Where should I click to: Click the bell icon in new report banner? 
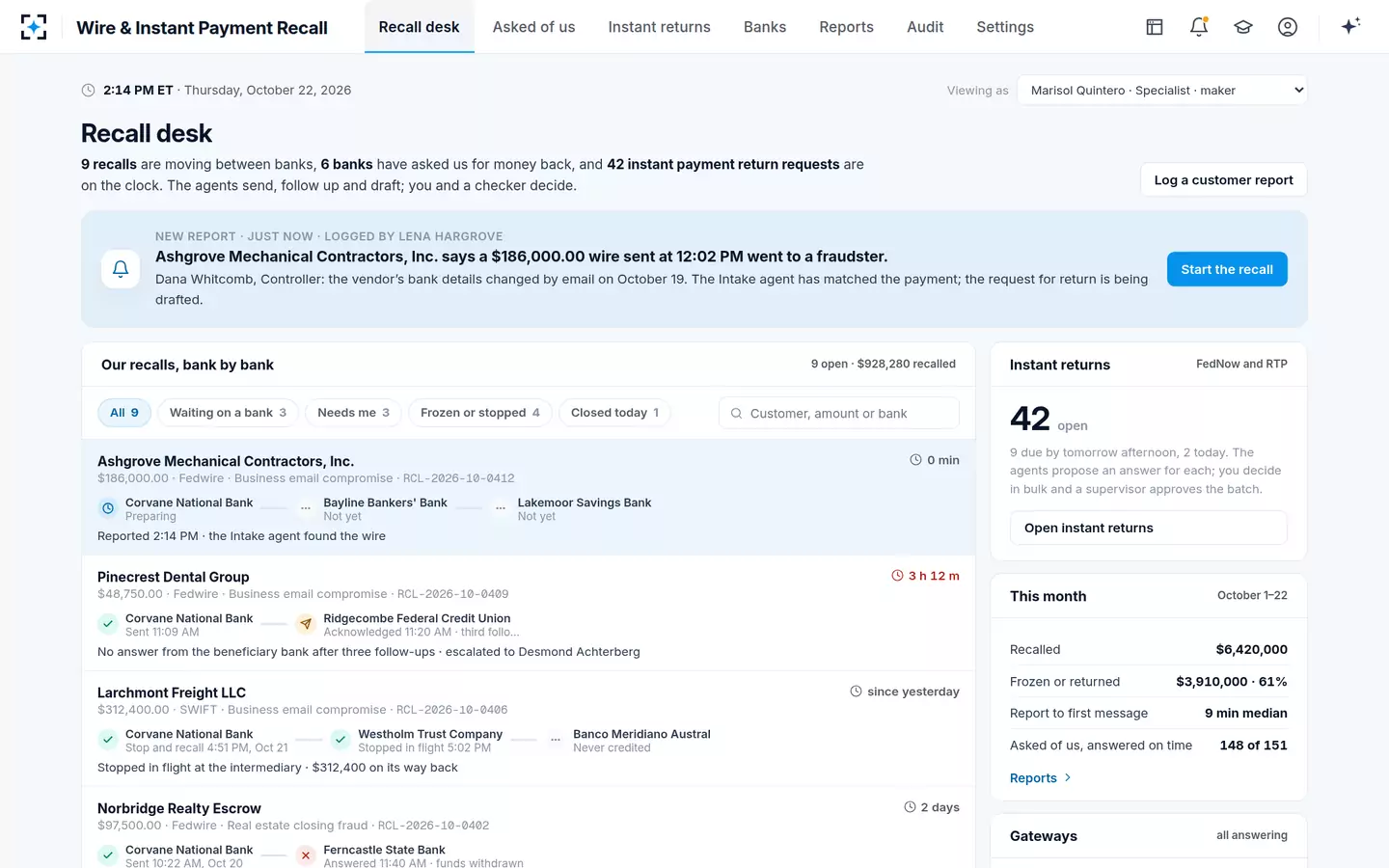pos(121,269)
